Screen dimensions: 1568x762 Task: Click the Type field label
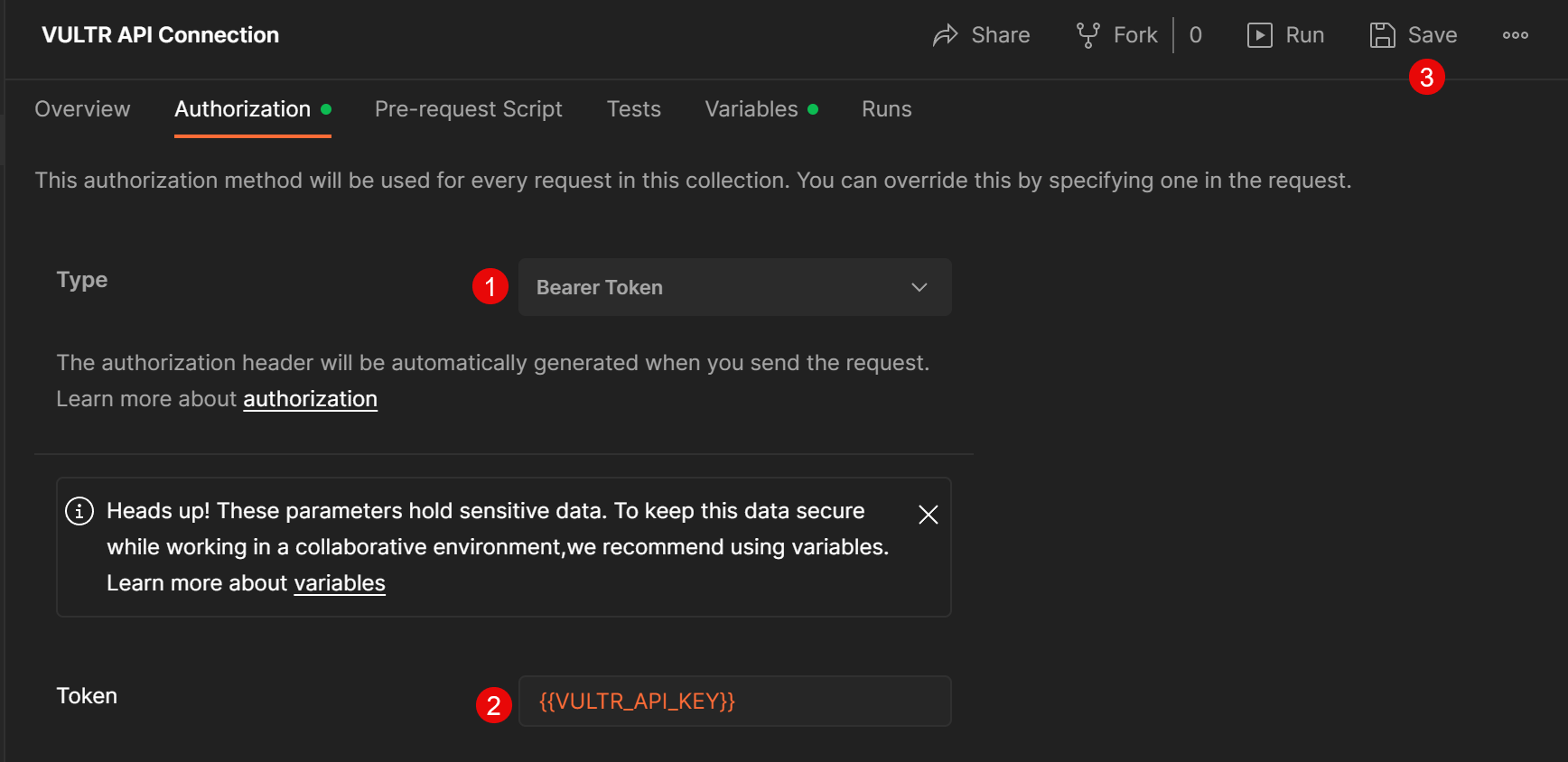82,280
